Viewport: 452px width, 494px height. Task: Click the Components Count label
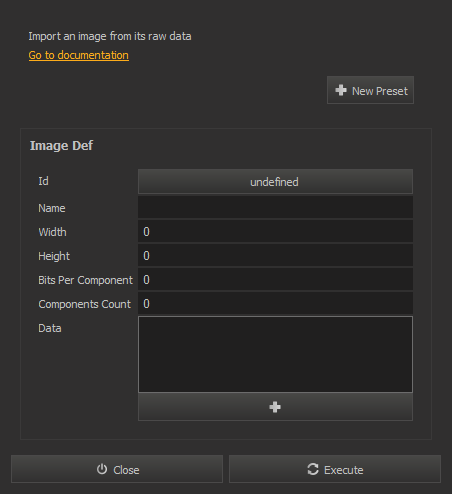(x=84, y=304)
